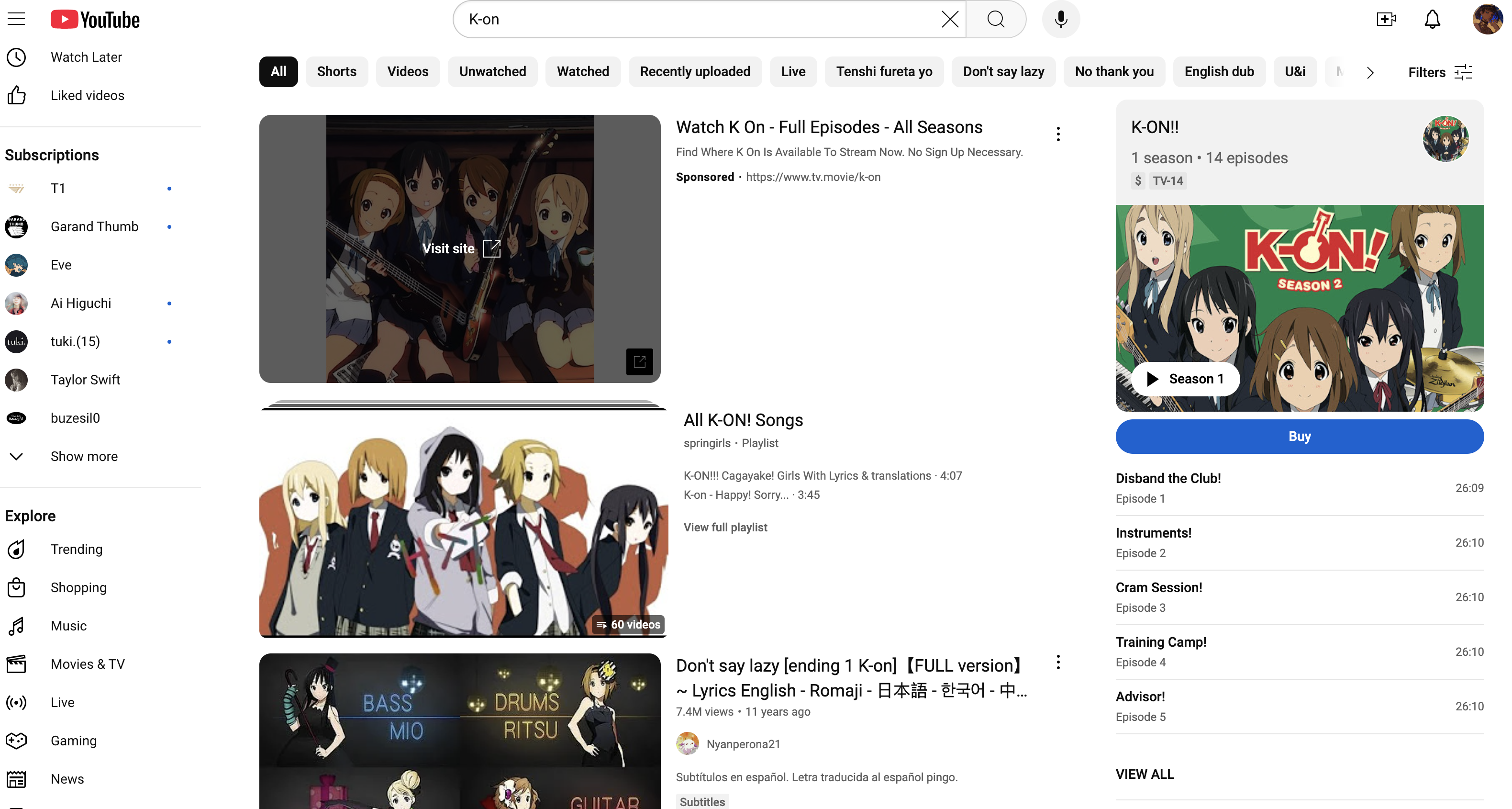Screen dimensions: 1512x809
Task: Click the external link icon on ad thumbnail
Action: [x=639, y=361]
